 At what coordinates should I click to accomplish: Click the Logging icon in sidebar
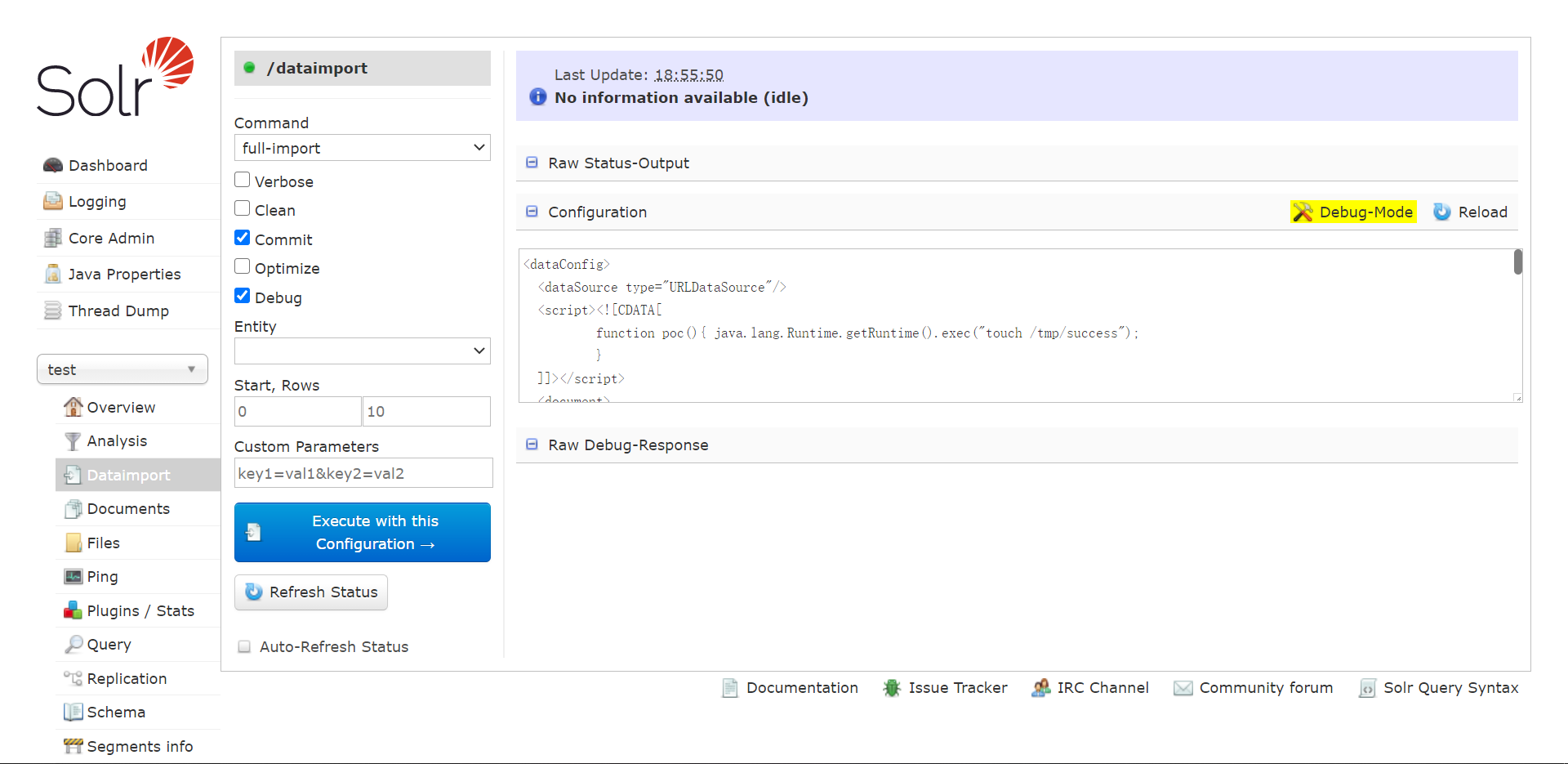[x=53, y=201]
